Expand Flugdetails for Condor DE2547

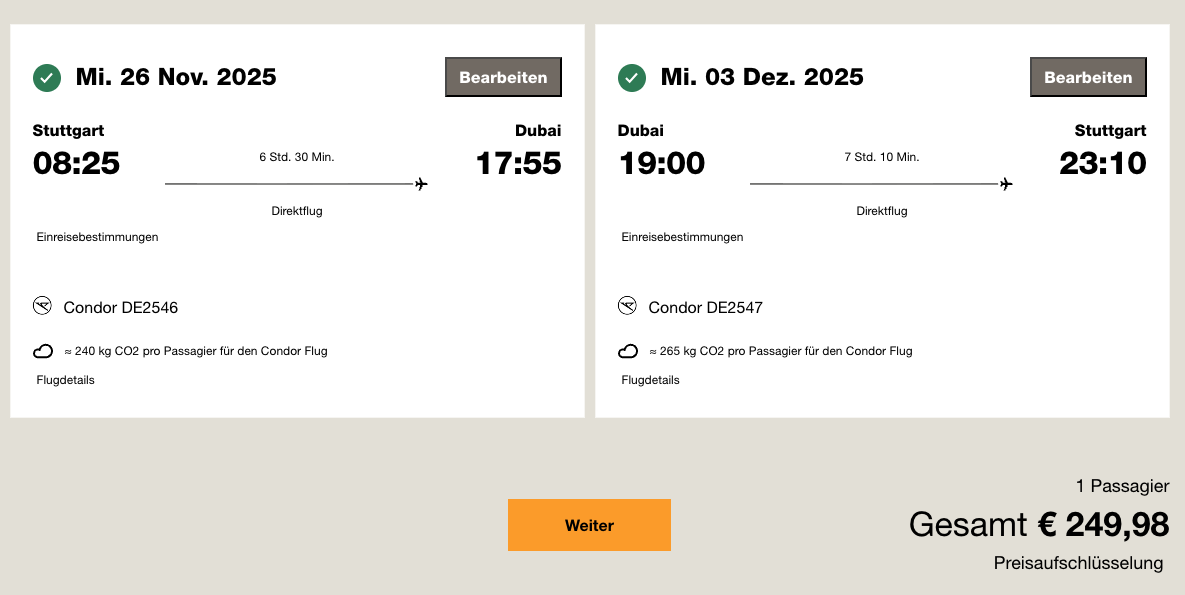[x=650, y=380]
